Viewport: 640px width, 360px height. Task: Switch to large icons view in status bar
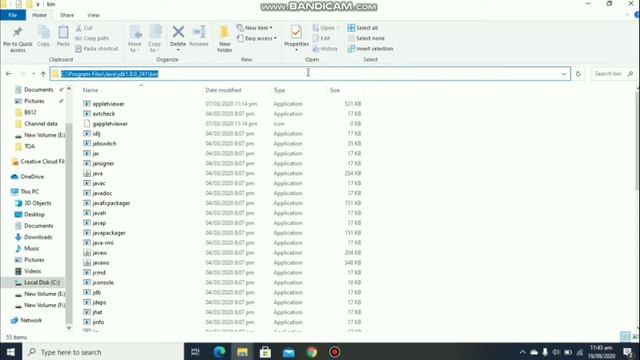coord(635,337)
